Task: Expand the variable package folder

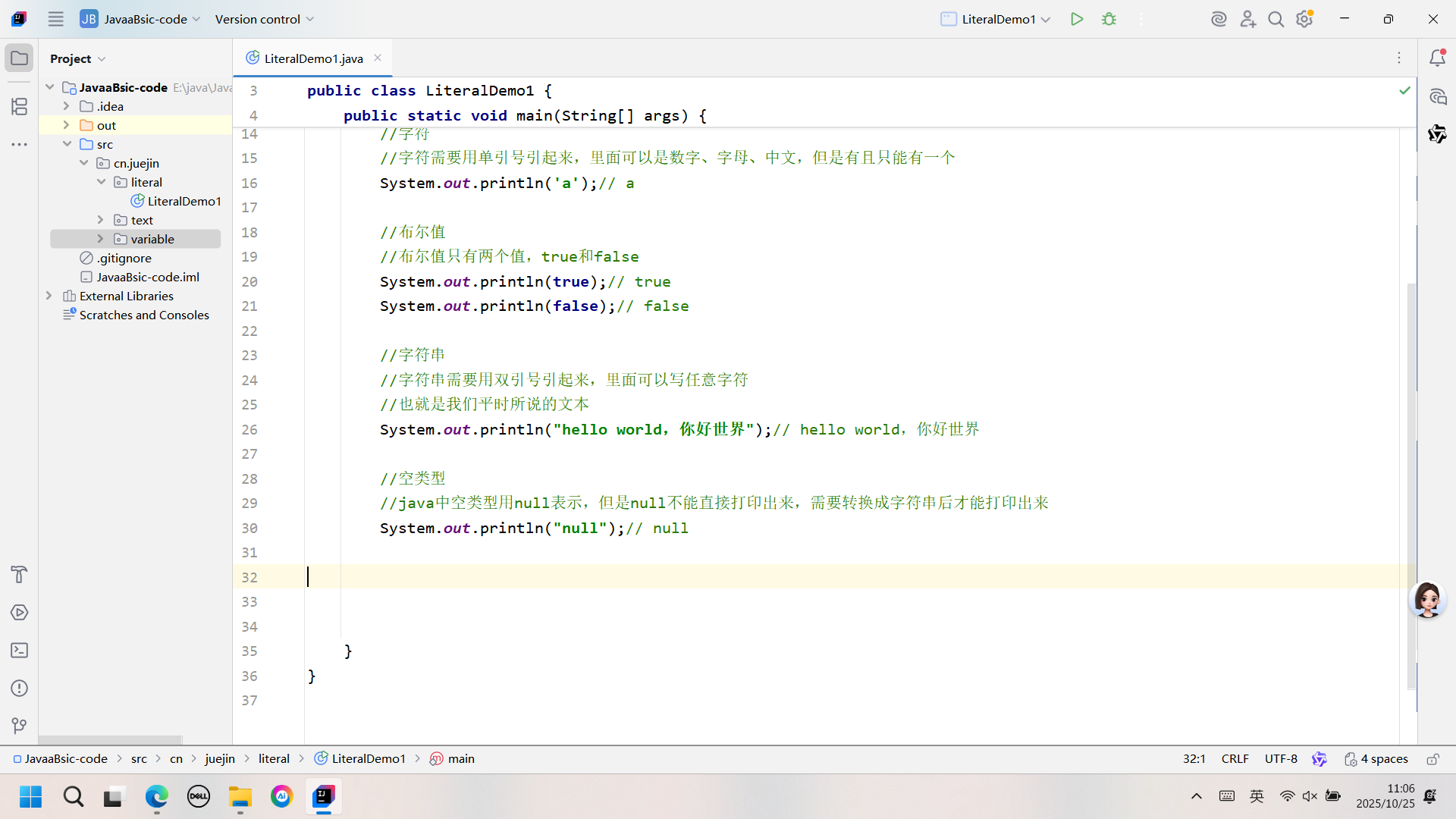Action: click(x=100, y=239)
